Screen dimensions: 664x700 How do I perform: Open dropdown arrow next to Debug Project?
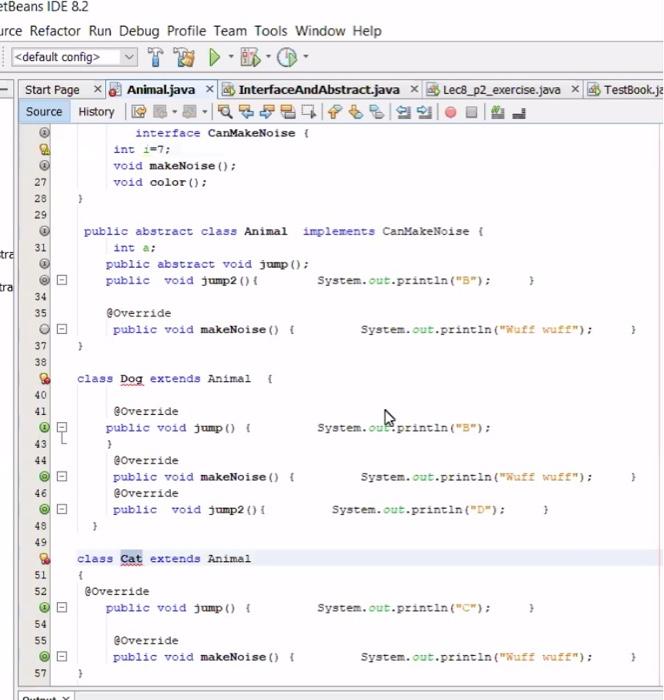tap(268, 57)
